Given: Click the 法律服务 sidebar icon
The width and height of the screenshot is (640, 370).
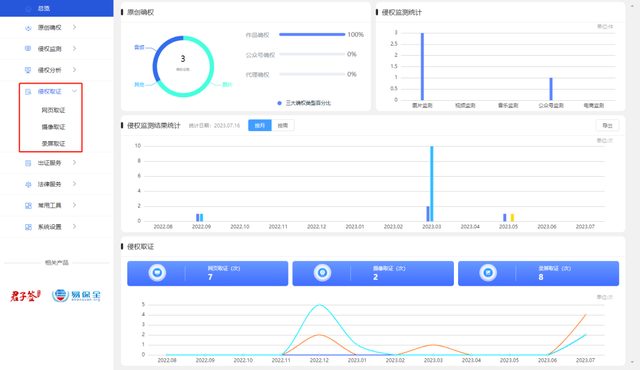Looking at the screenshot, I should [x=28, y=184].
